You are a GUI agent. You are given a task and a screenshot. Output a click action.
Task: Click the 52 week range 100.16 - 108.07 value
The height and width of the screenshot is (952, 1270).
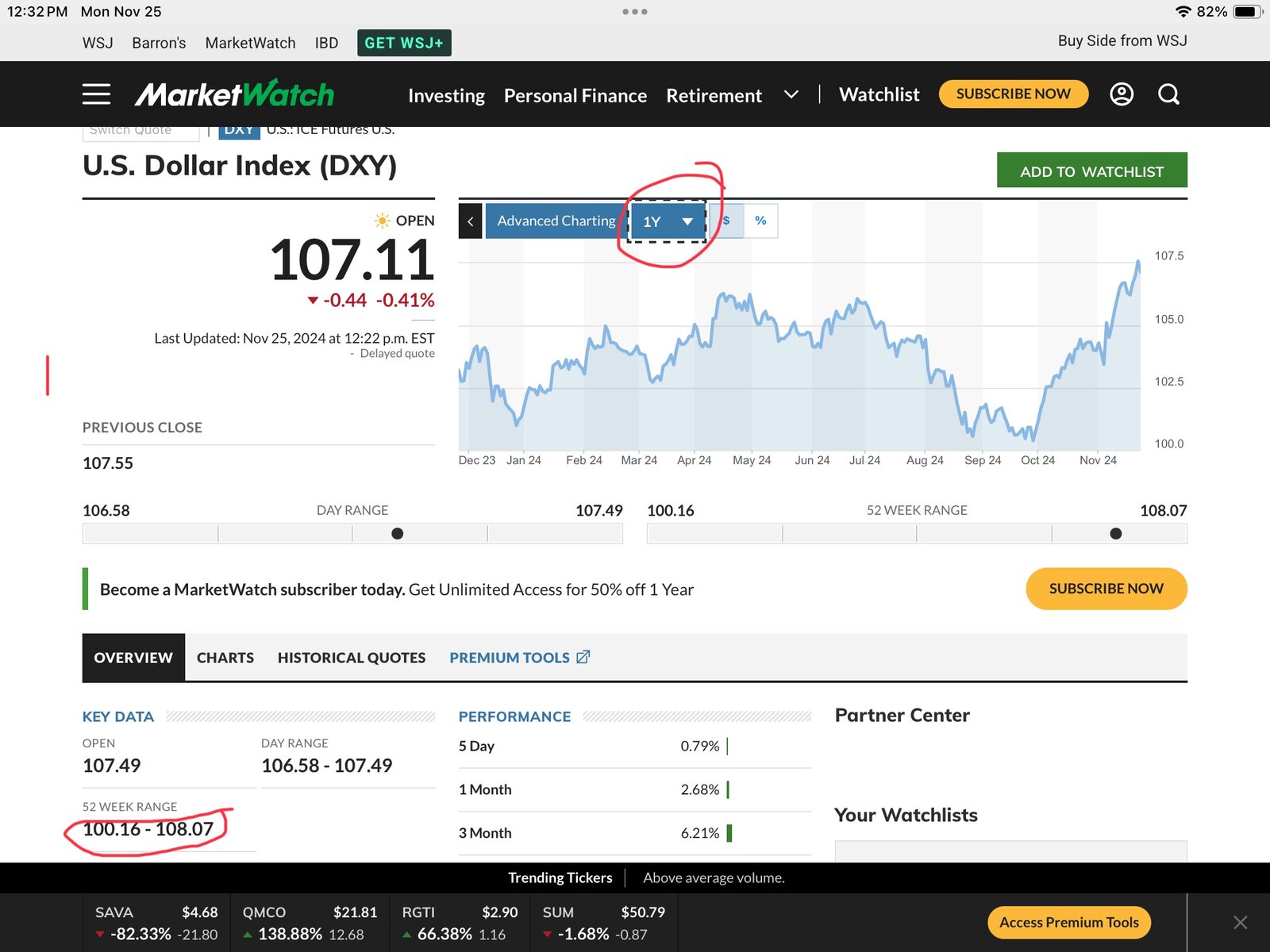click(148, 829)
